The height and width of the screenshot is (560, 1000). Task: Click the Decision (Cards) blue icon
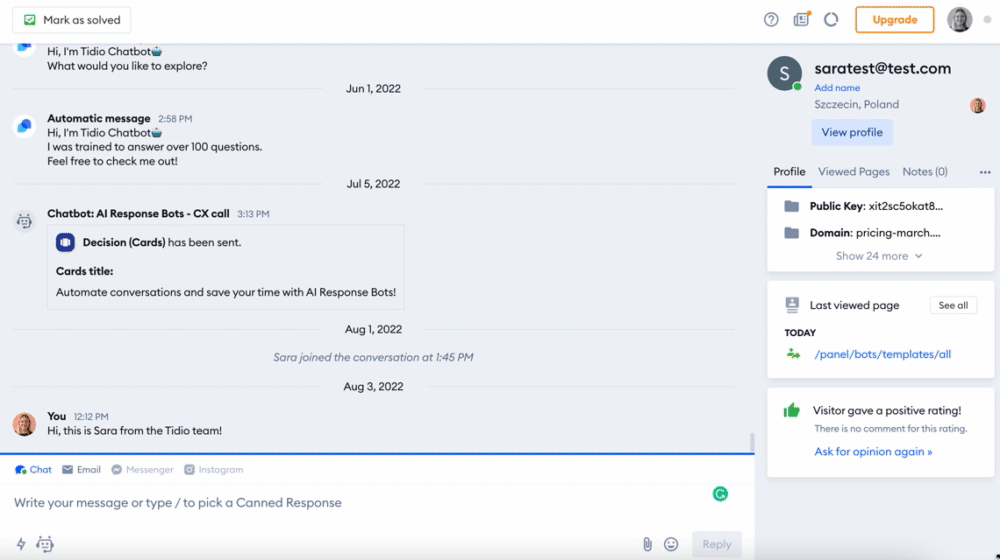pyautogui.click(x=65, y=242)
